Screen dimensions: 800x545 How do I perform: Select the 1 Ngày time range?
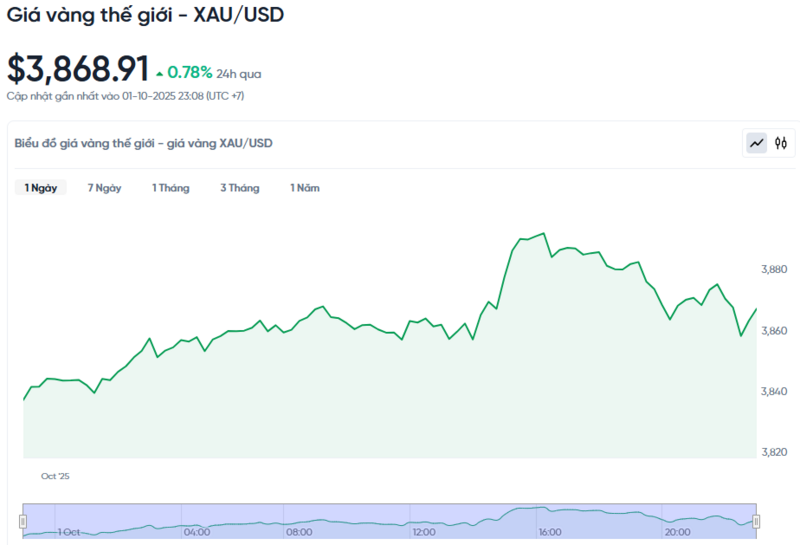(41, 188)
